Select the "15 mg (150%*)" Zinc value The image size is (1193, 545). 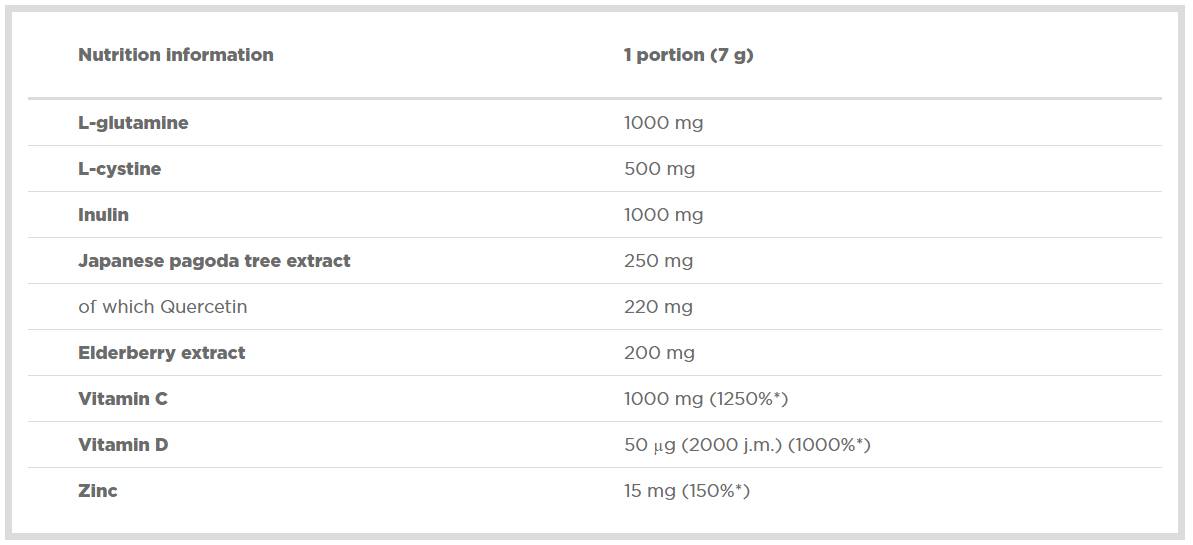click(x=686, y=491)
